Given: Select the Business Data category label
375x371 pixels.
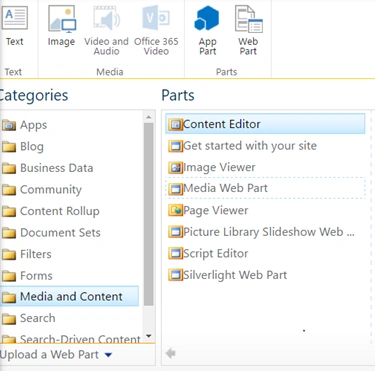Looking at the screenshot, I should 57,168.
